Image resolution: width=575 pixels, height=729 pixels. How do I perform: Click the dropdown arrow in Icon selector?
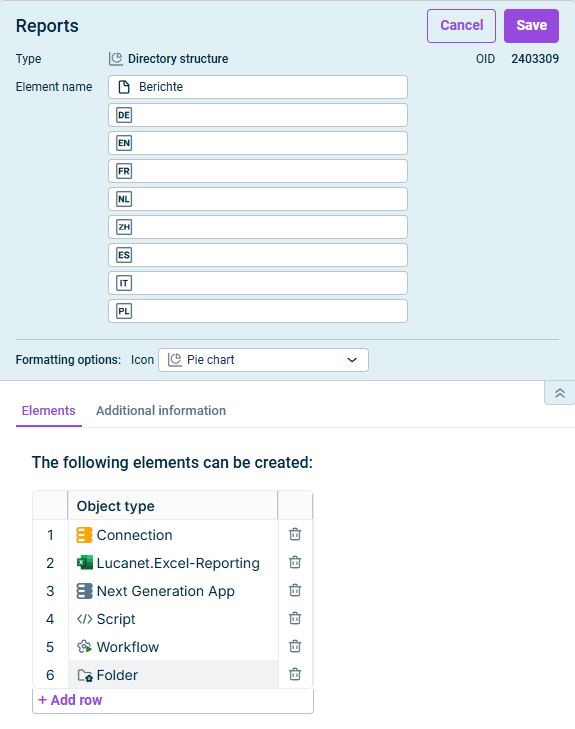352,360
